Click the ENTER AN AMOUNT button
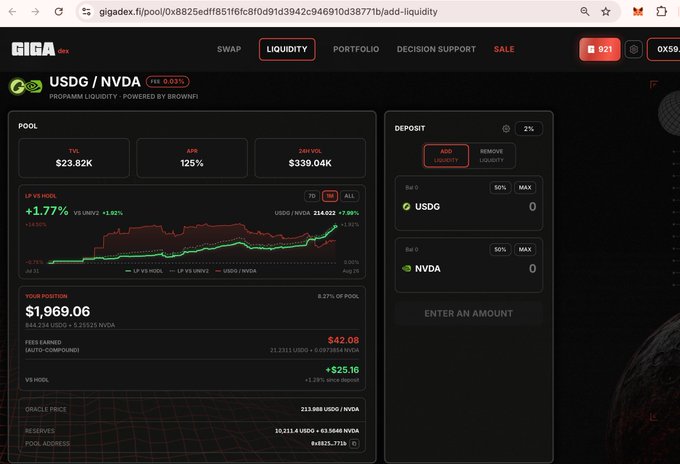The image size is (680, 464). click(468, 313)
